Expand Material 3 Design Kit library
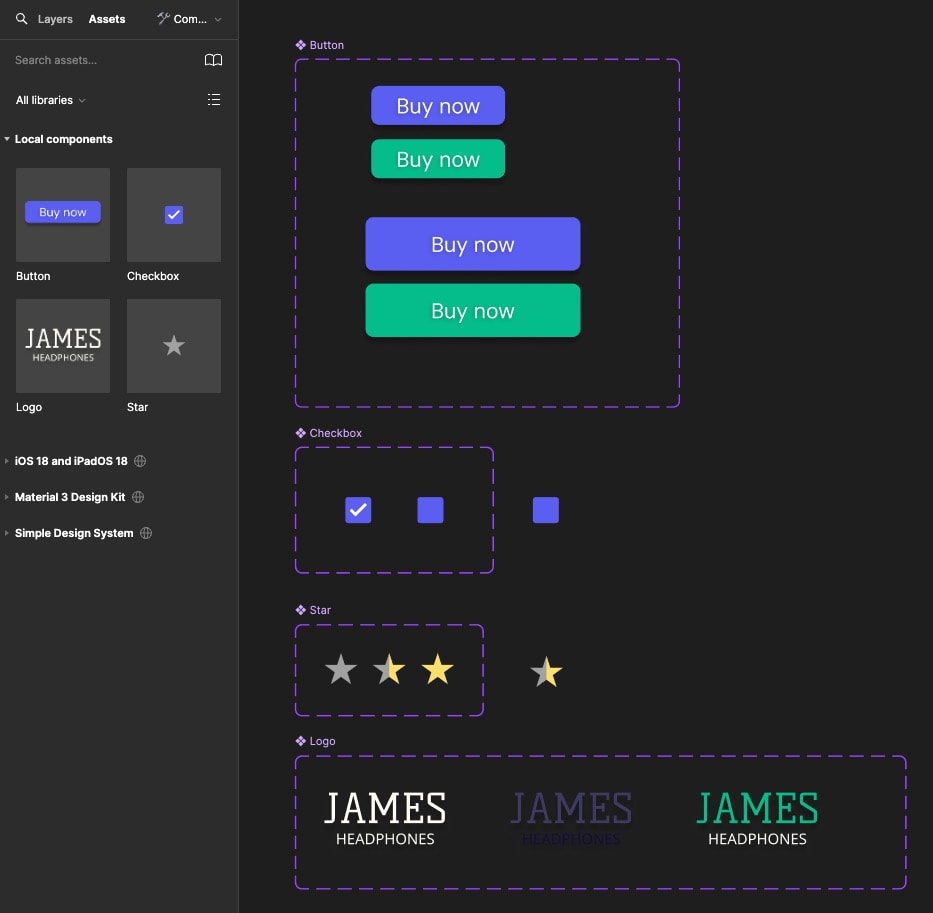Image resolution: width=933 pixels, height=913 pixels. coord(7,497)
